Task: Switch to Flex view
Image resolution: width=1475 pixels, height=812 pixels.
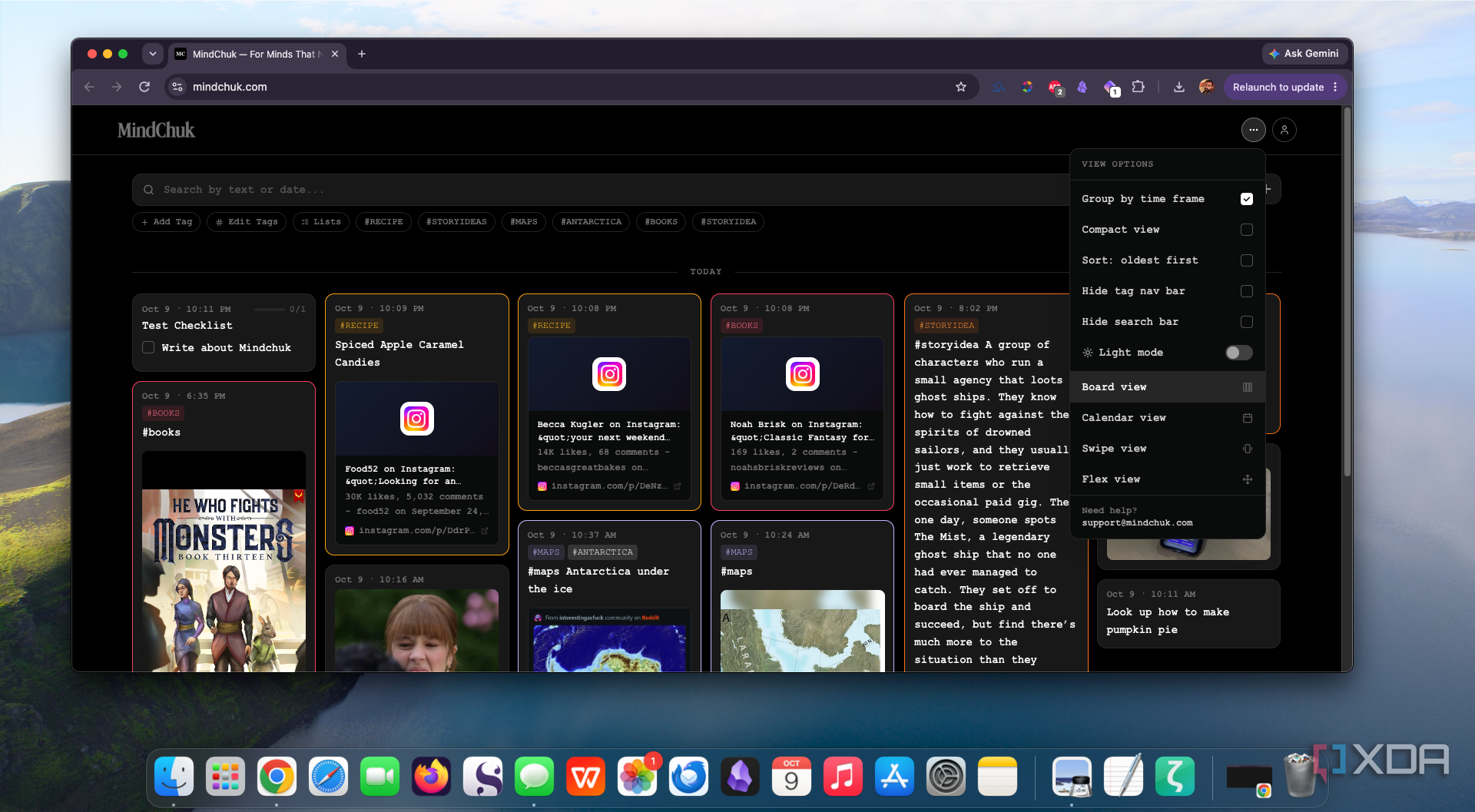Action: tap(1167, 479)
